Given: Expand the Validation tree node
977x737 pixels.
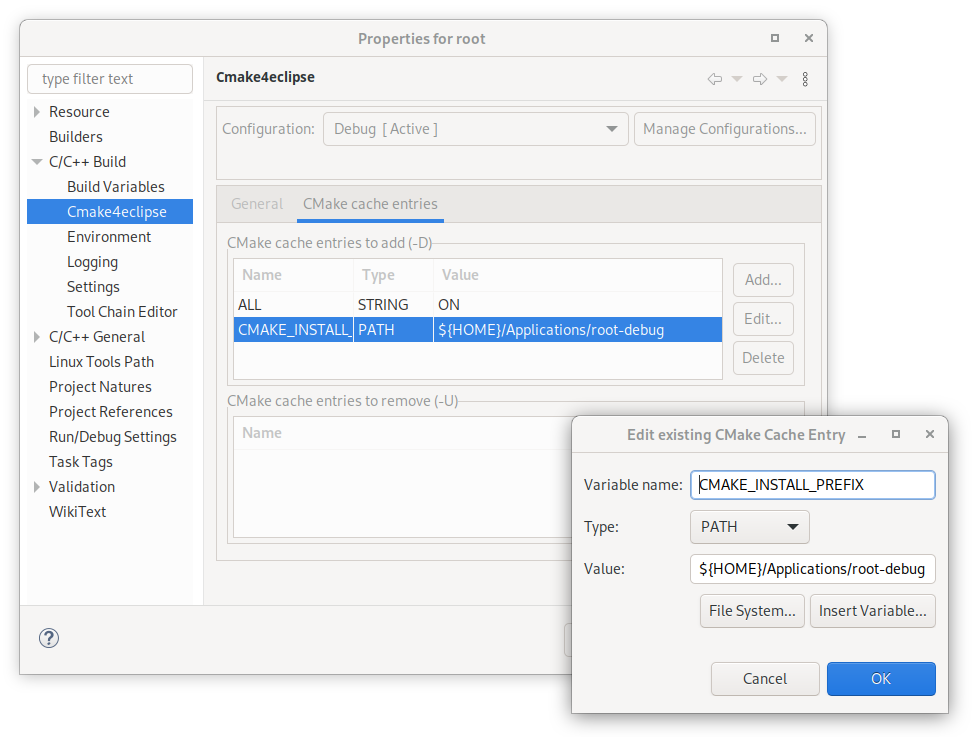Looking at the screenshot, I should [37, 487].
